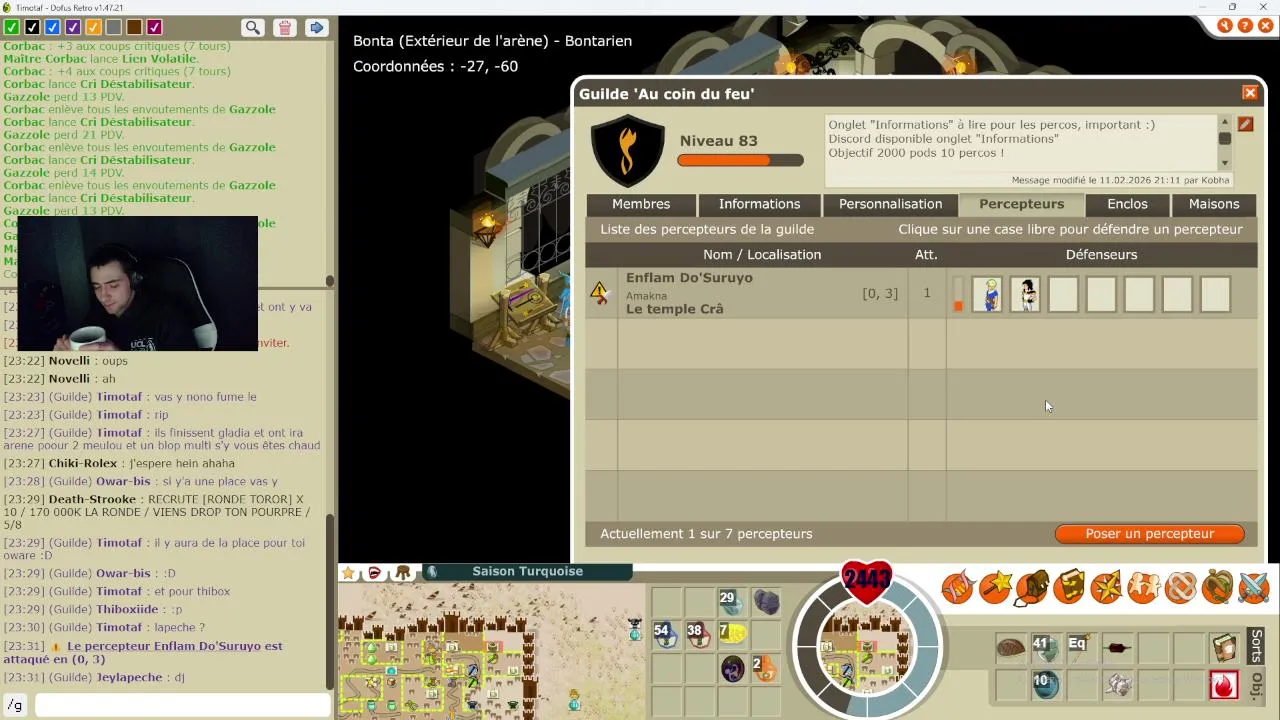Switch to the Obj. side tab
The image size is (1280, 720).
[x=1257, y=684]
